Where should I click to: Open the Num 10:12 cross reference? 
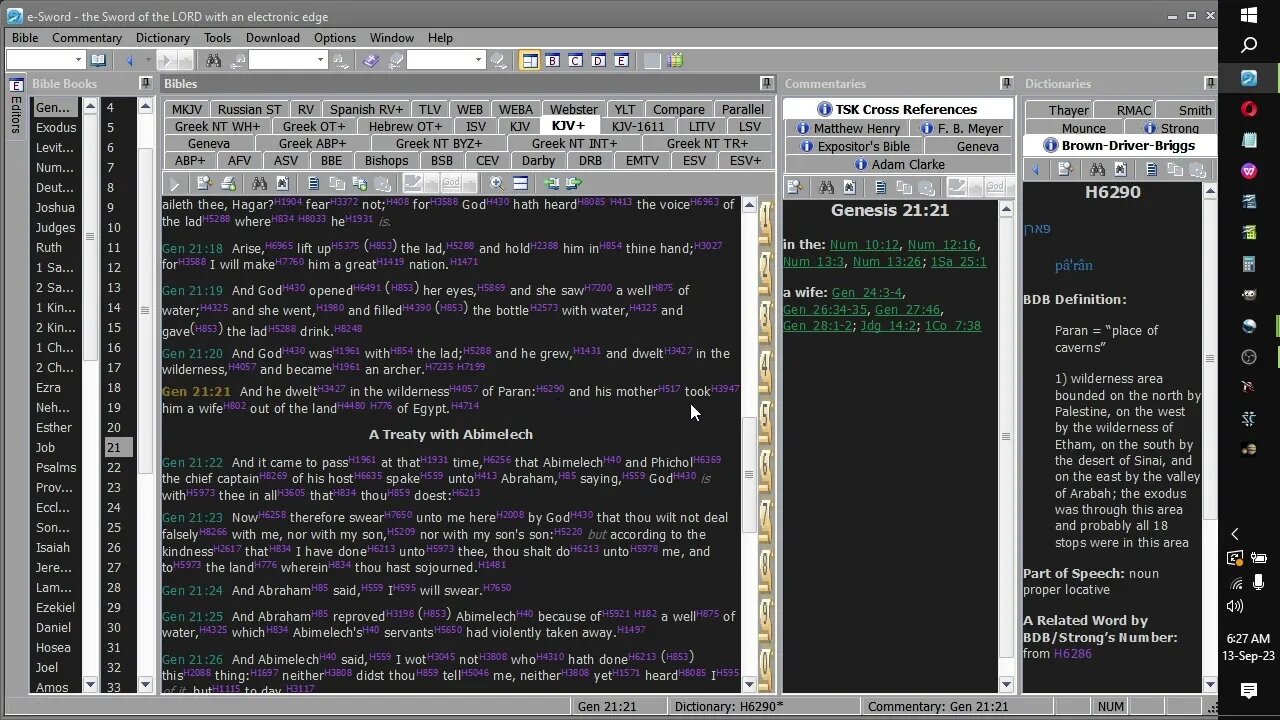(865, 244)
